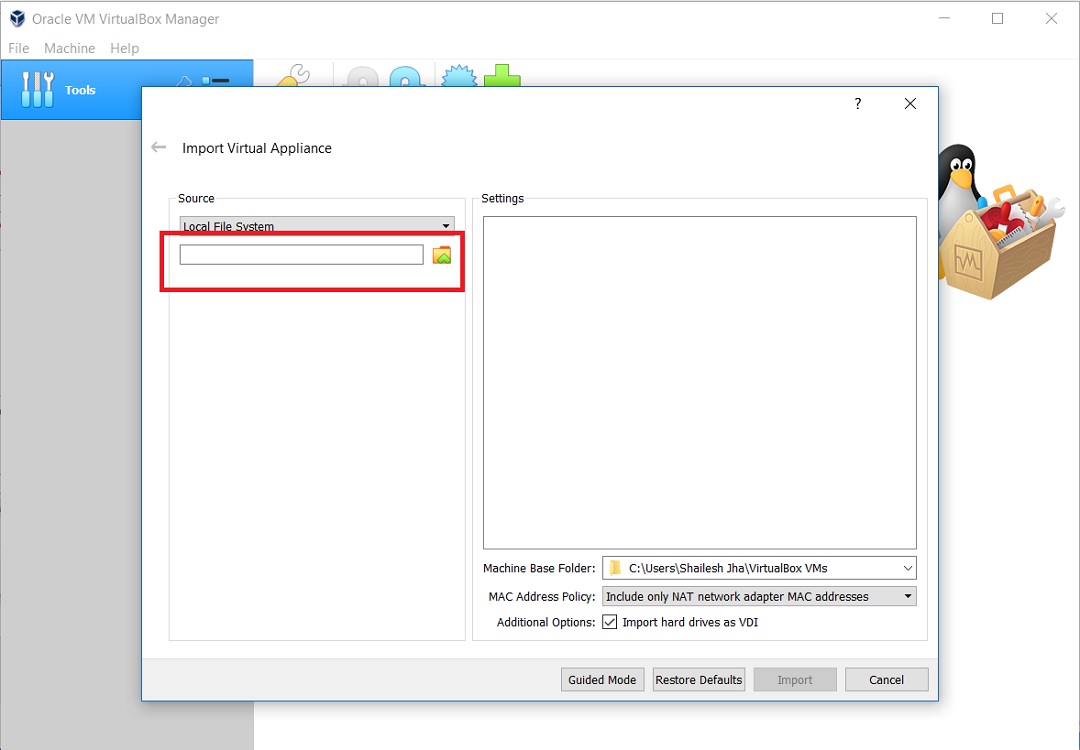Viewport: 1080px width, 750px height.
Task: Maximize the VirtualBox Manager window
Action: [x=997, y=19]
